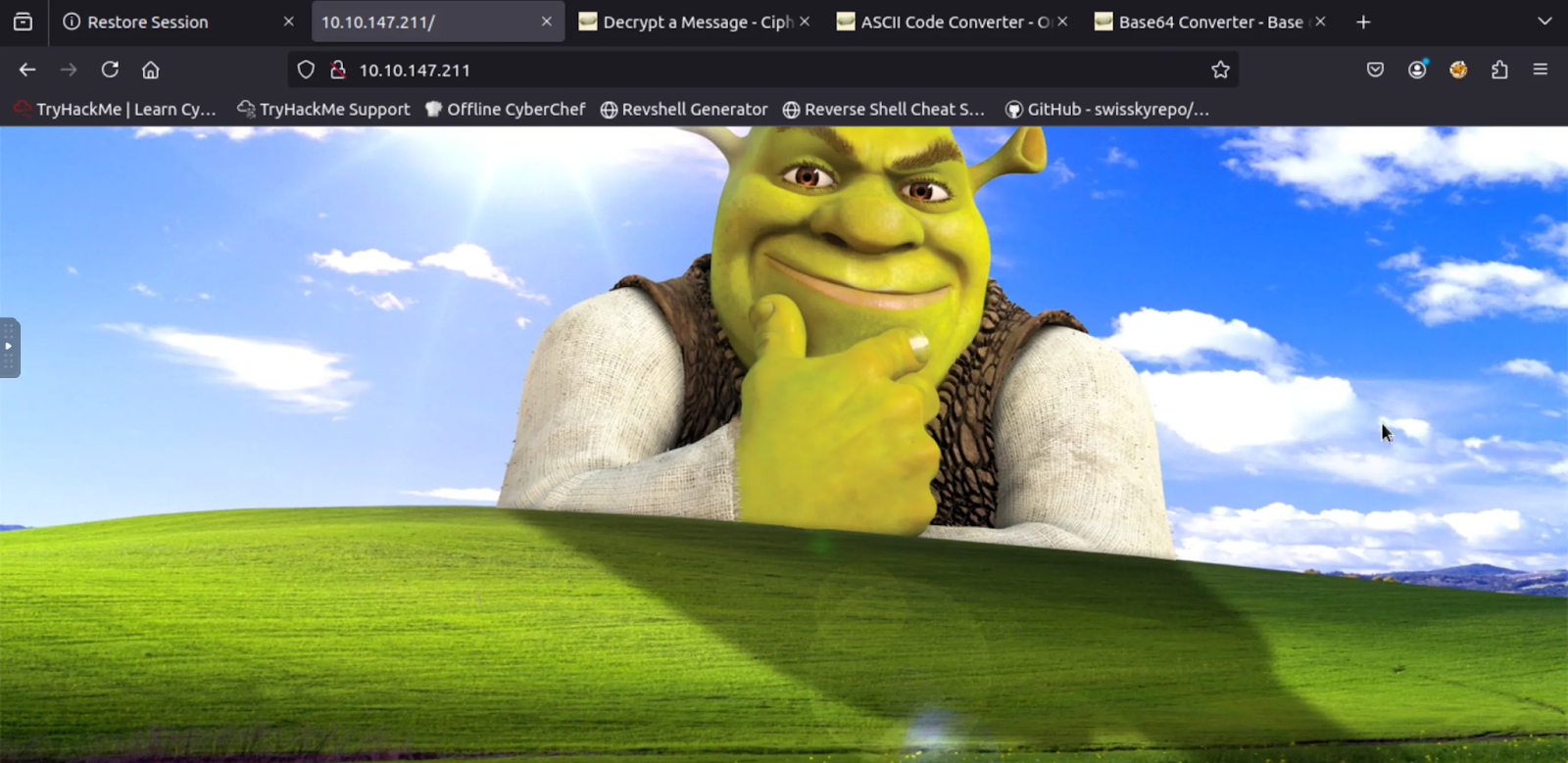Click the forward navigation arrow
The height and width of the screenshot is (763, 1568).
click(x=69, y=70)
